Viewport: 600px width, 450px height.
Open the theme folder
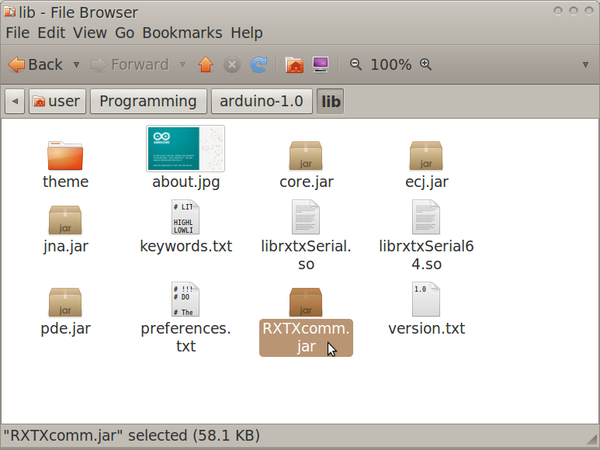coord(66,156)
